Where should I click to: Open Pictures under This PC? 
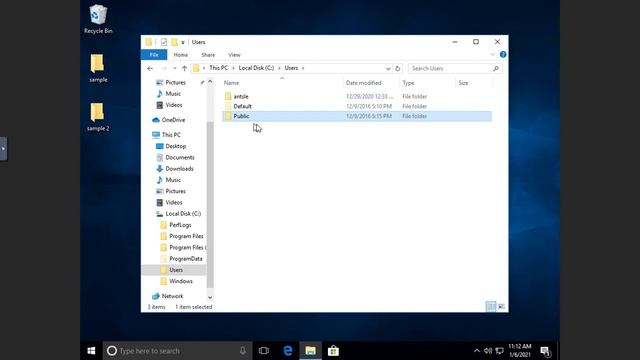click(175, 191)
